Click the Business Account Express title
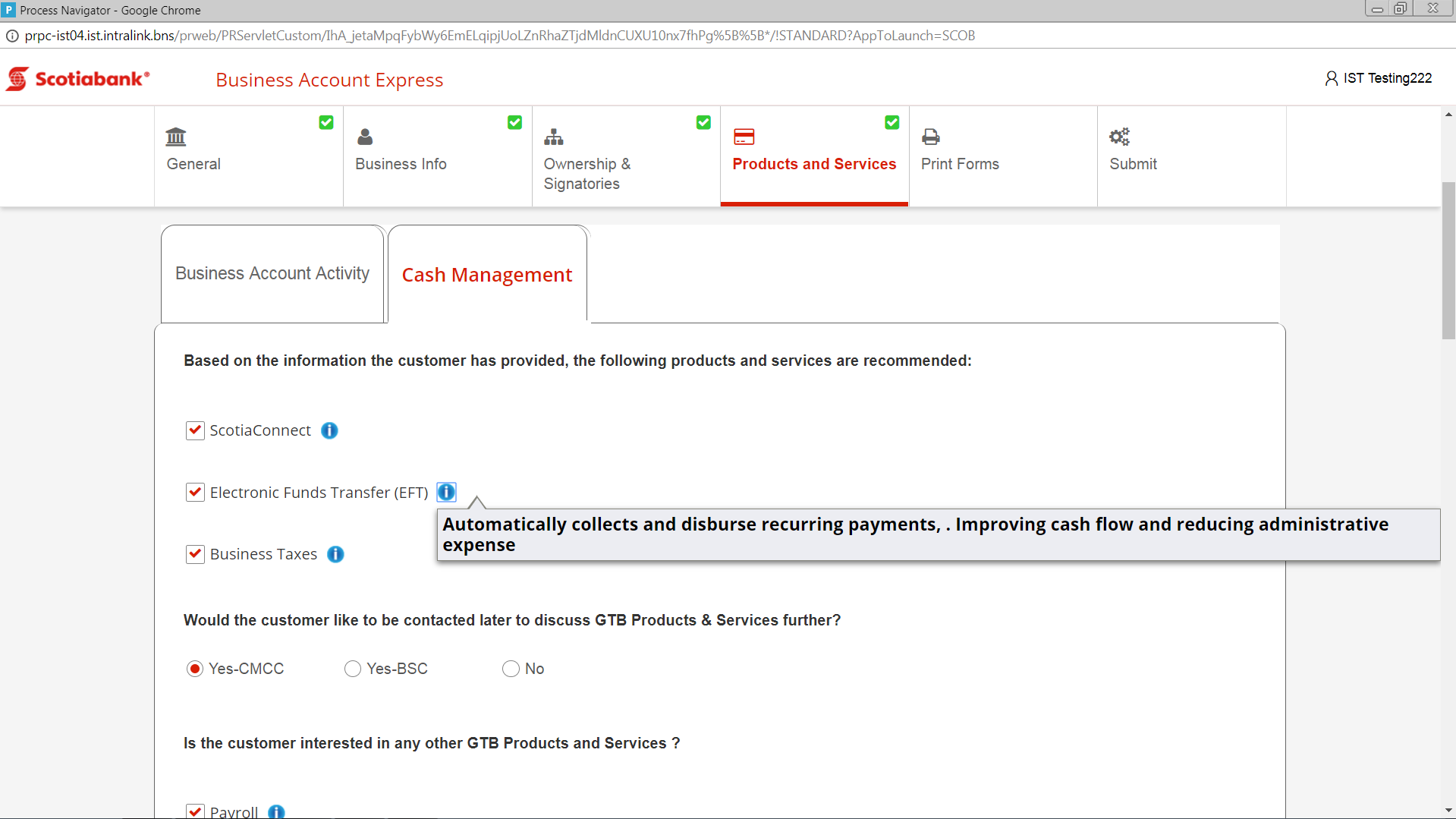 click(x=329, y=80)
